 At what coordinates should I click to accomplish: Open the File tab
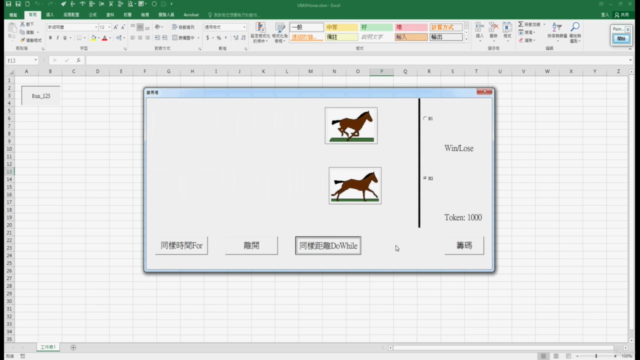(x=13, y=15)
